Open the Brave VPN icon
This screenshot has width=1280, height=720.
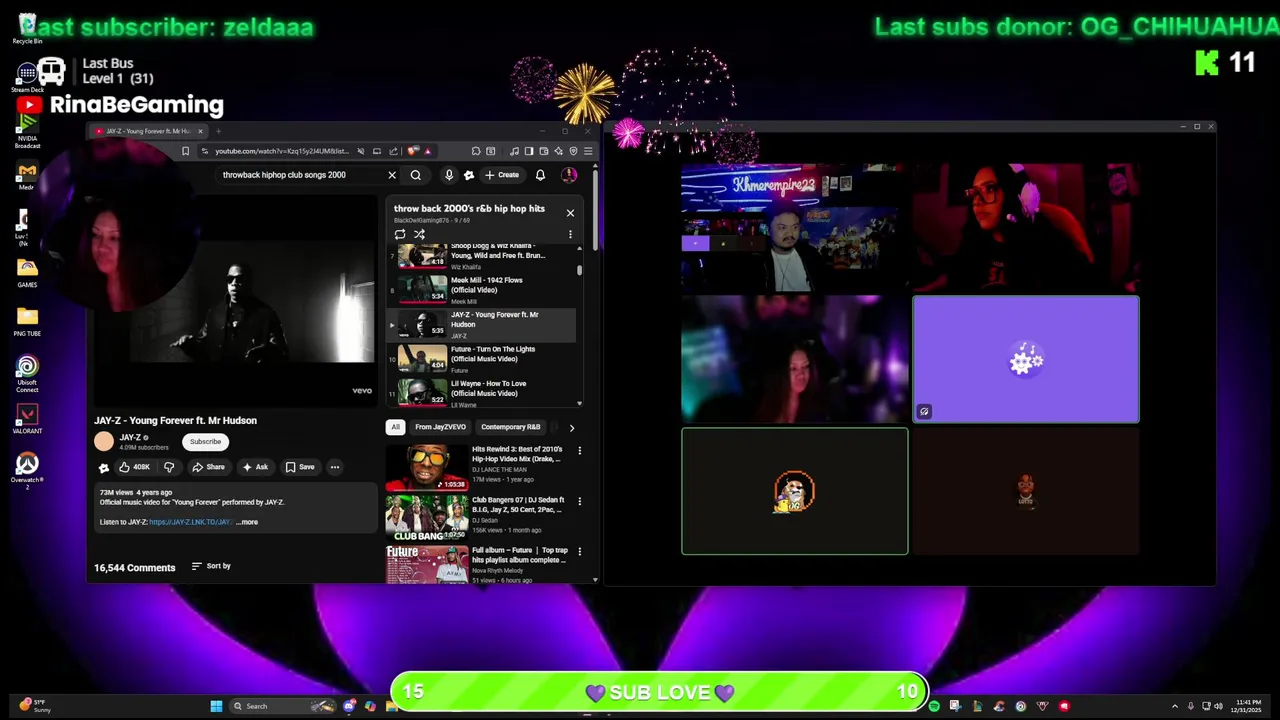pyautogui.click(x=573, y=151)
